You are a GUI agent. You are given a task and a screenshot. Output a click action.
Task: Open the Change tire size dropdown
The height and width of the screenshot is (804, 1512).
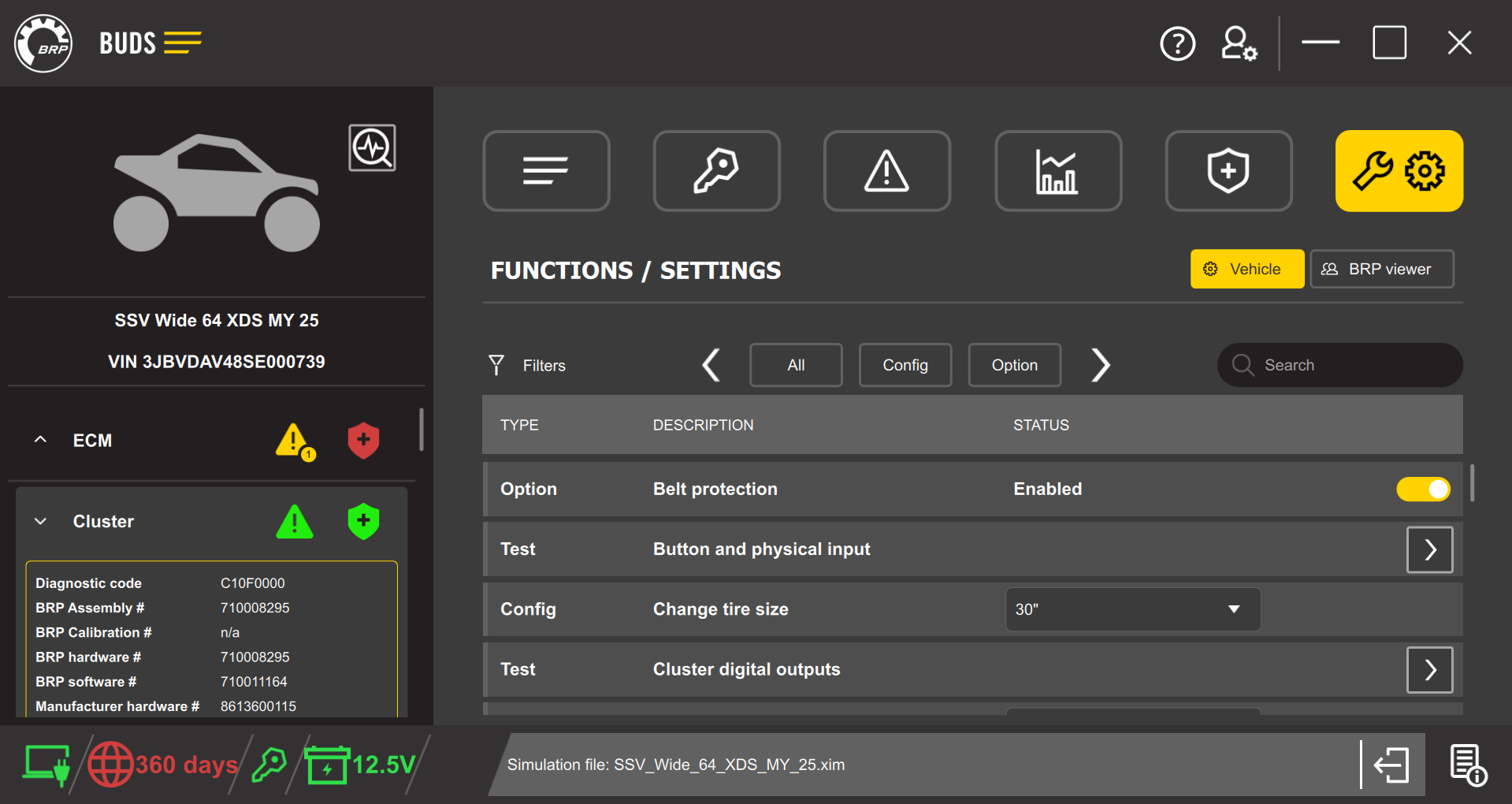(1132, 609)
